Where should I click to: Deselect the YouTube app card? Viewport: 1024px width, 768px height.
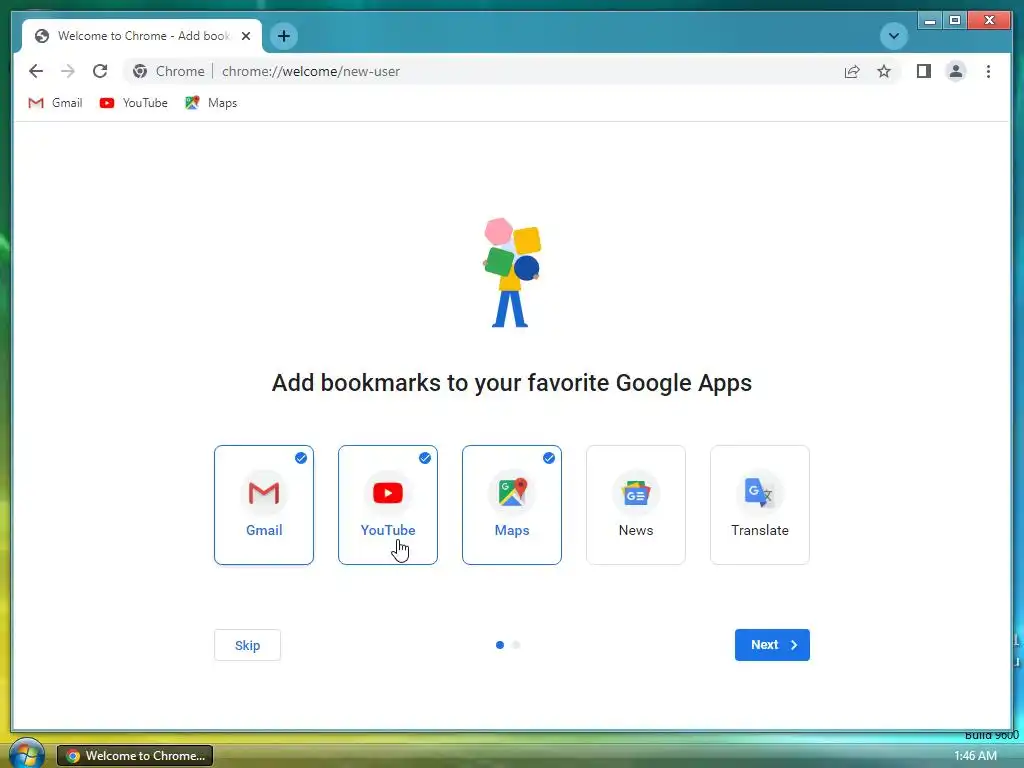pos(388,505)
